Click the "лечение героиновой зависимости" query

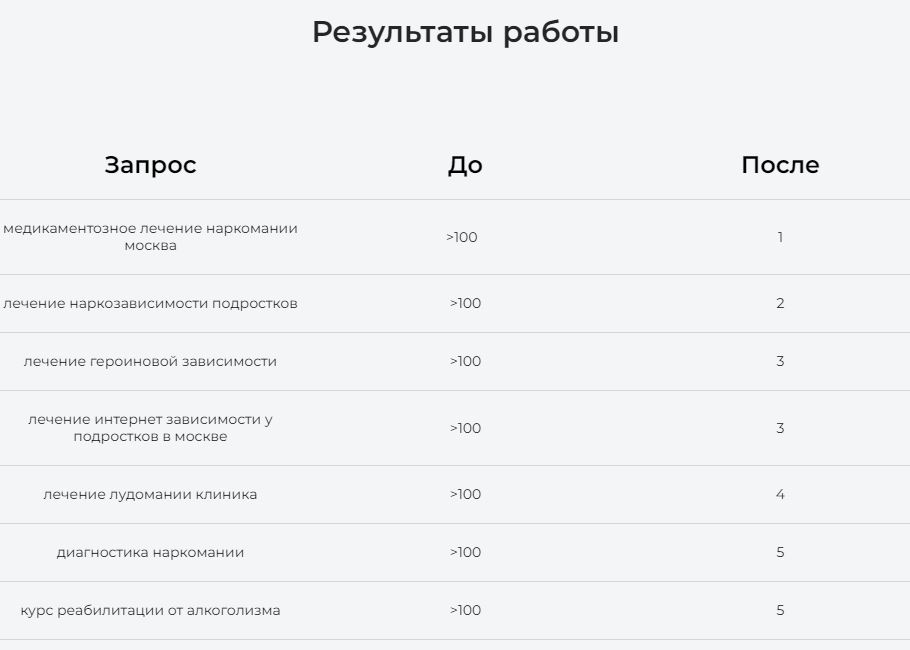[150, 361]
